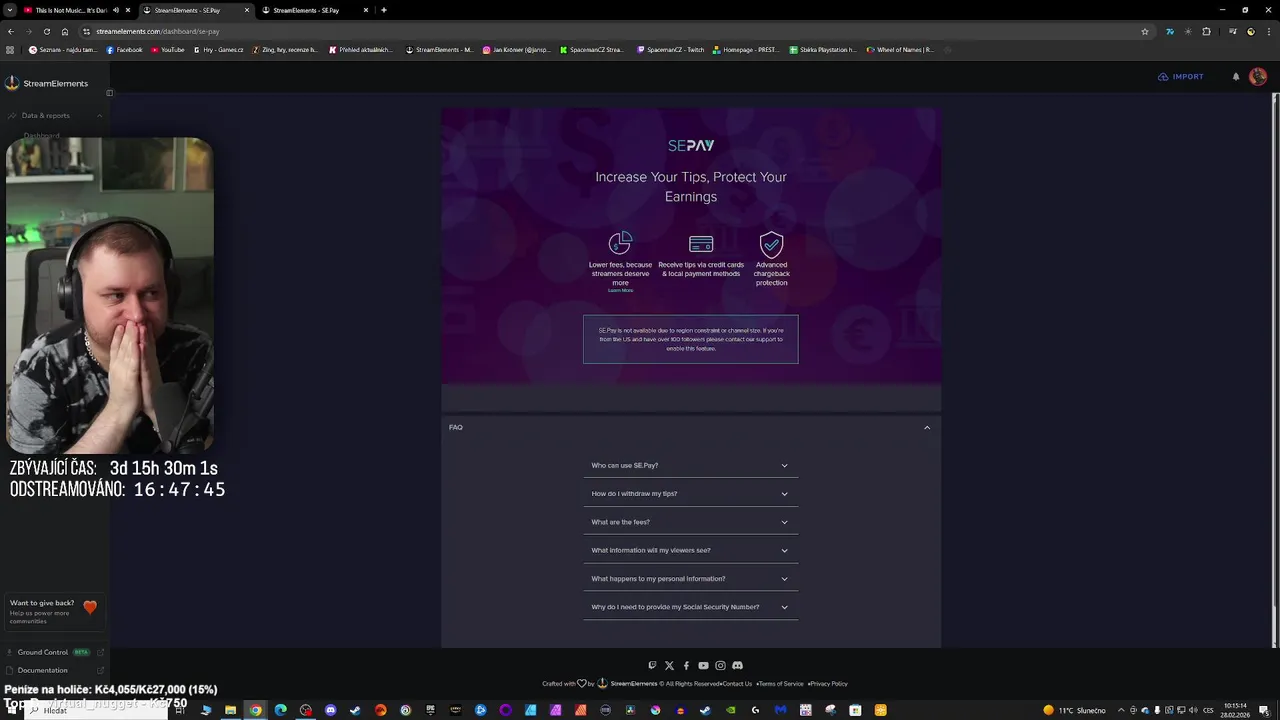This screenshot has height=720, width=1280.
Task: Open a new browser tab
Action: [x=384, y=10]
